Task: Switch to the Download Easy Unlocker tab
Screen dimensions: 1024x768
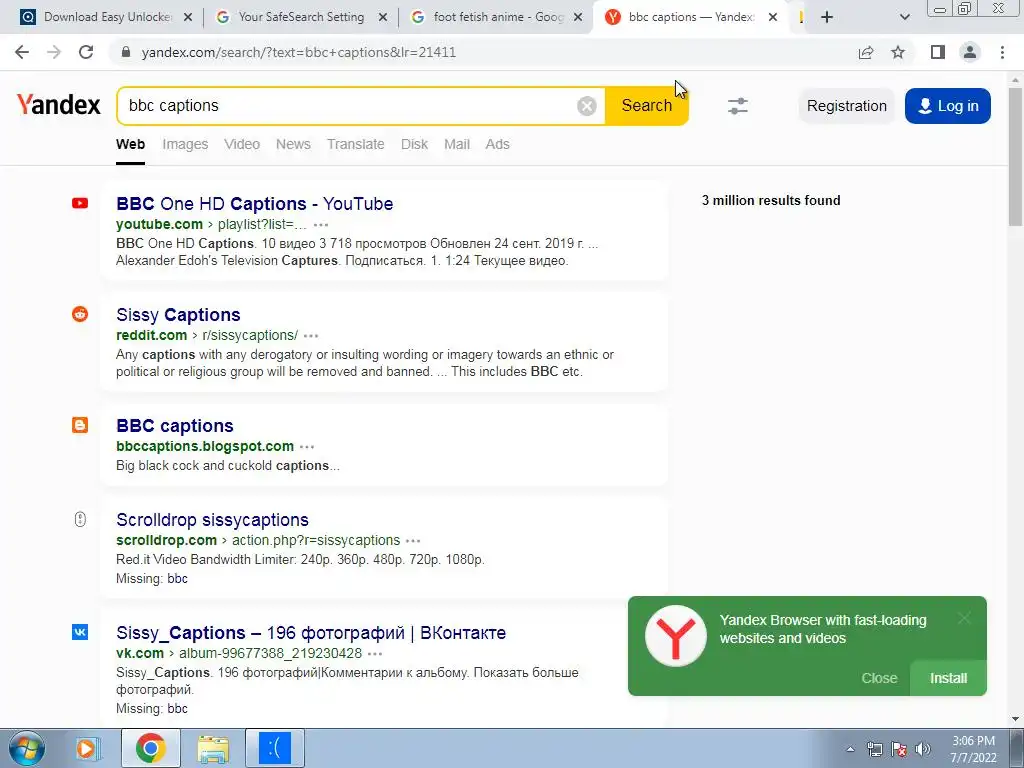Action: (x=104, y=18)
